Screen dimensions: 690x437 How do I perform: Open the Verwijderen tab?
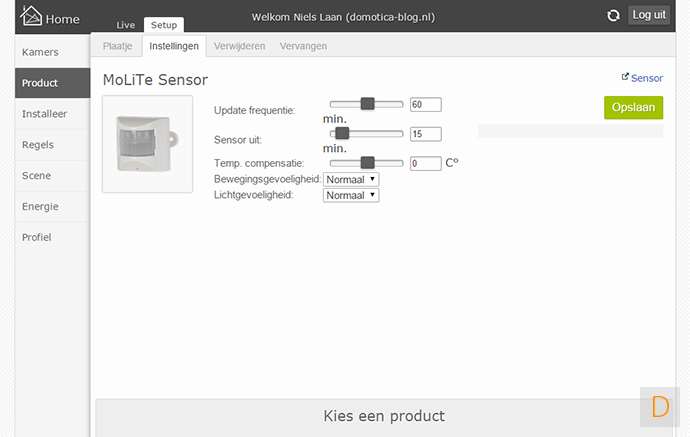pyautogui.click(x=239, y=46)
